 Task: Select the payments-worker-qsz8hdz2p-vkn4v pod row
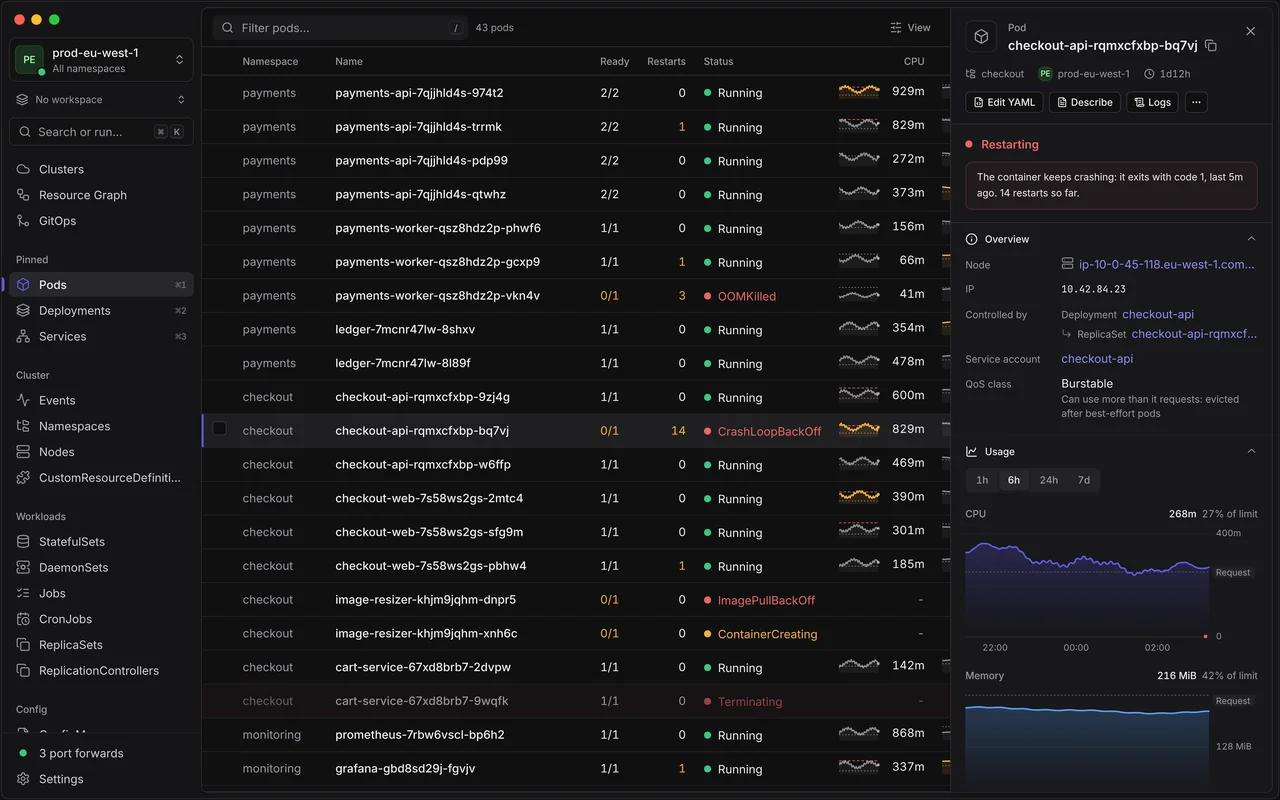pos(576,296)
